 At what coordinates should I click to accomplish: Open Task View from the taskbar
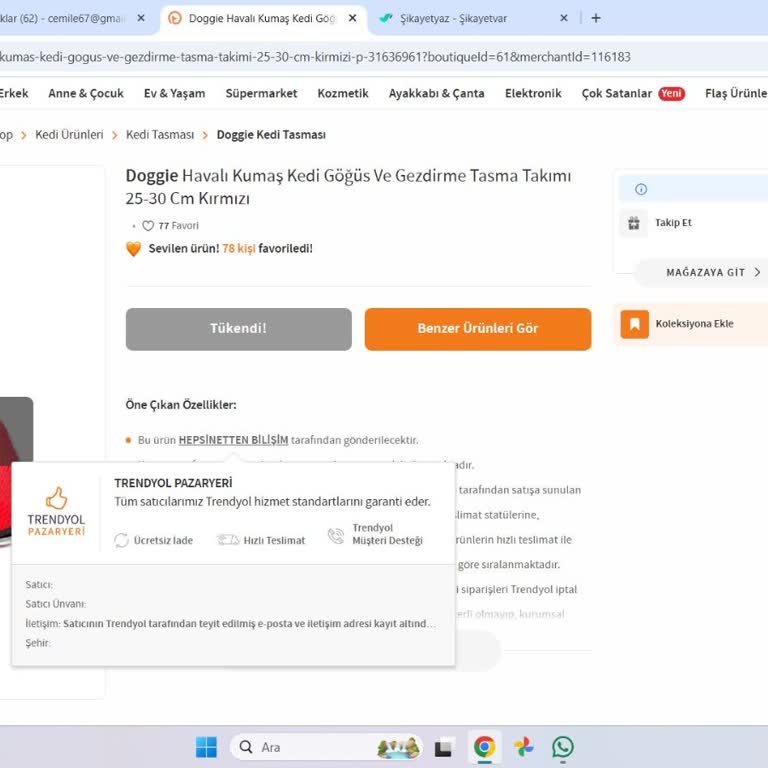click(x=444, y=747)
